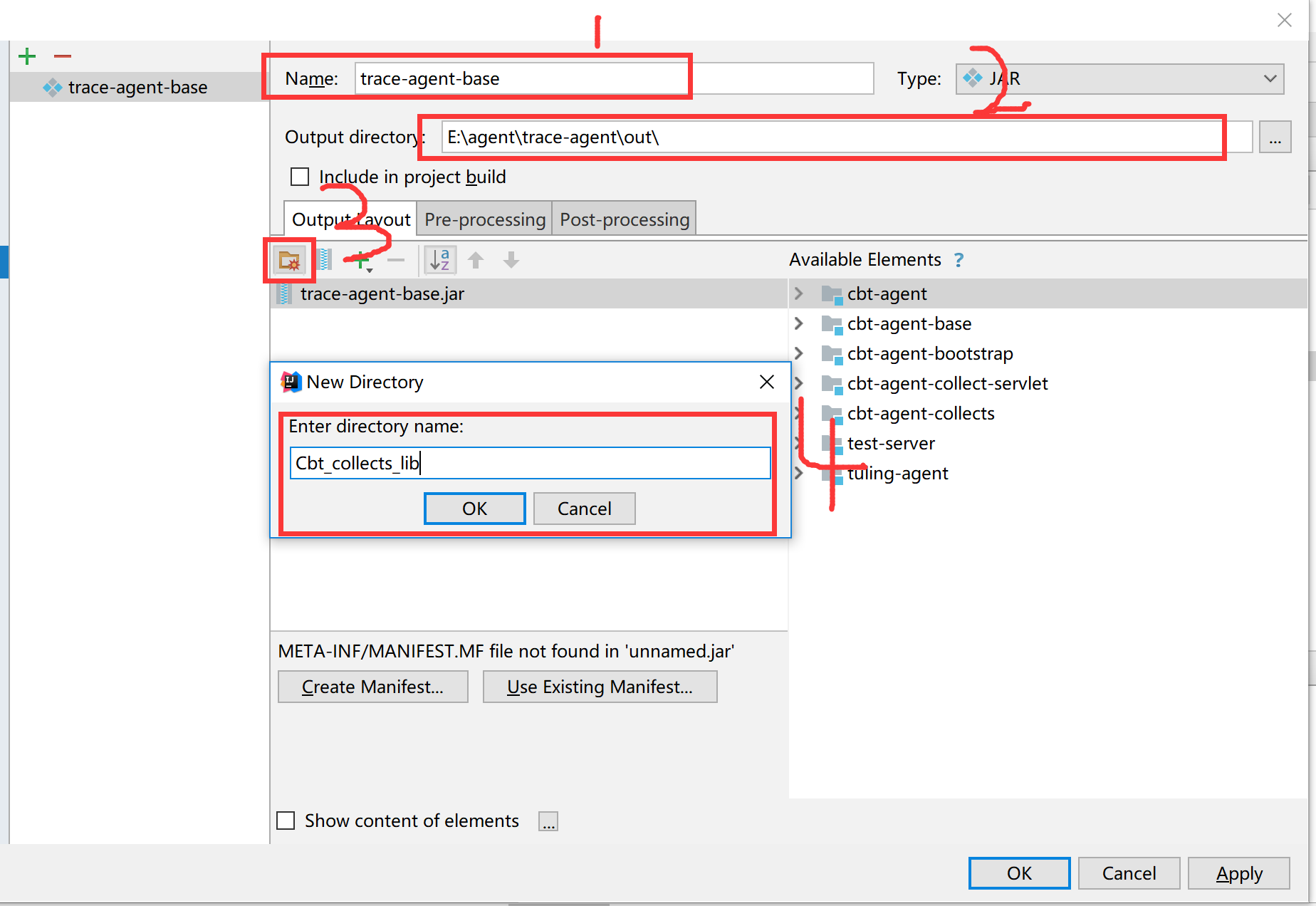Viewport: 1316px width, 906px height.
Task: Click the IntelliJ icon in New Directory title
Action: (x=291, y=382)
